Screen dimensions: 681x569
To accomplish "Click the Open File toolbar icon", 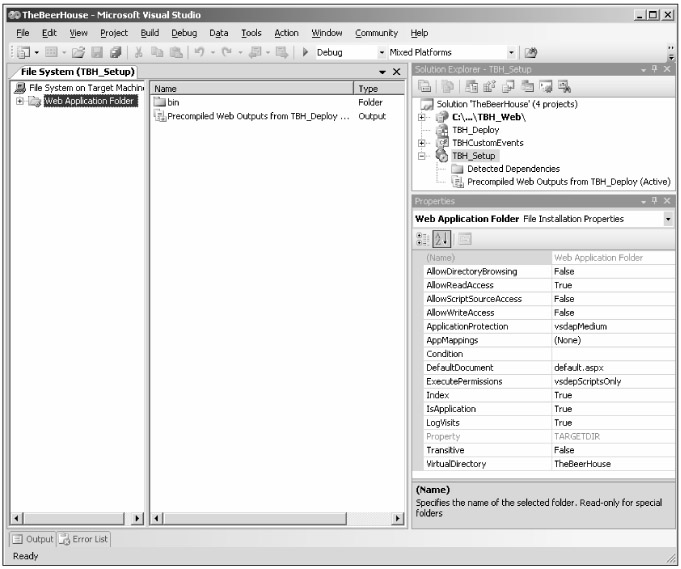I will pos(76,52).
